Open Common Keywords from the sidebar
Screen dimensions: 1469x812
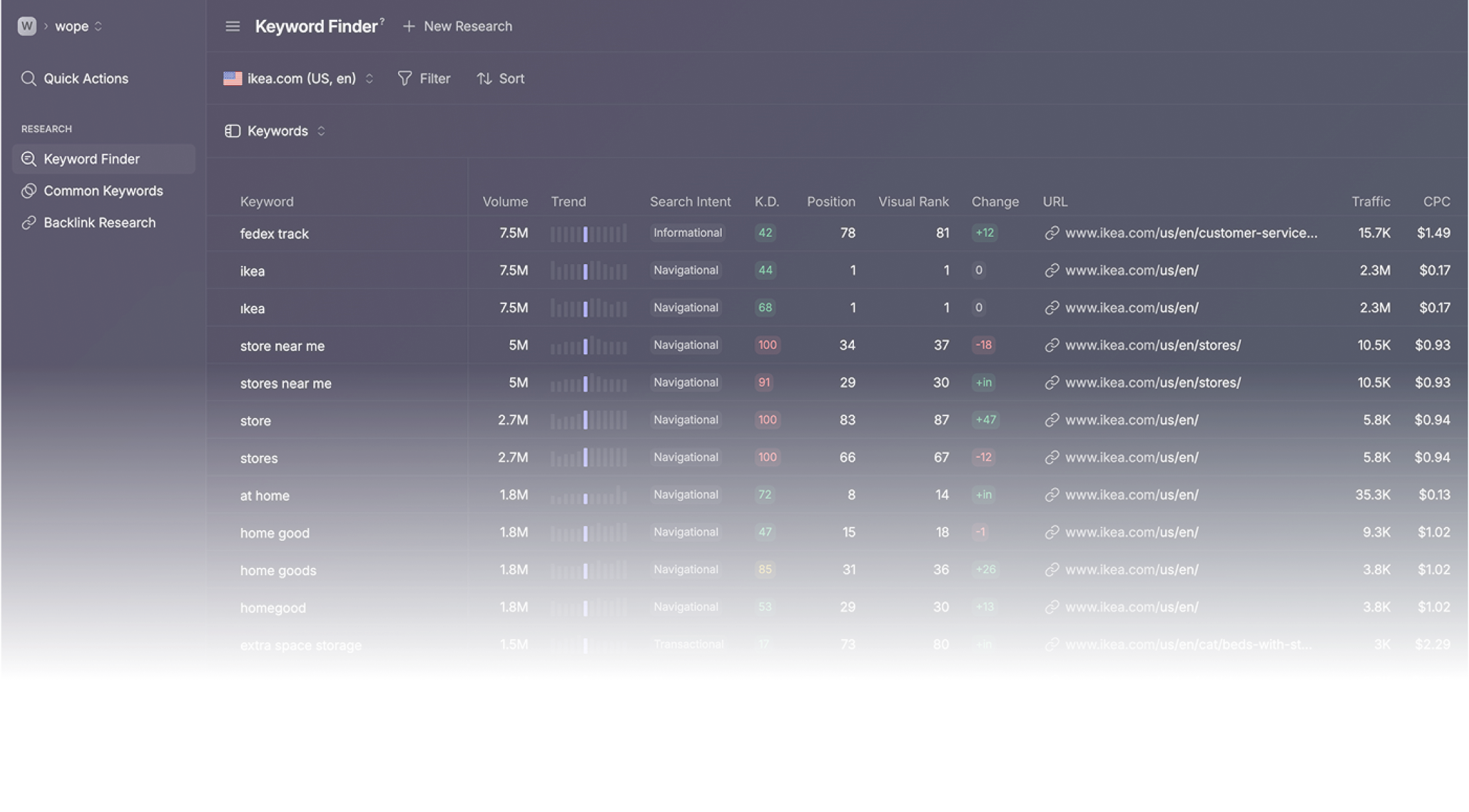coord(104,190)
